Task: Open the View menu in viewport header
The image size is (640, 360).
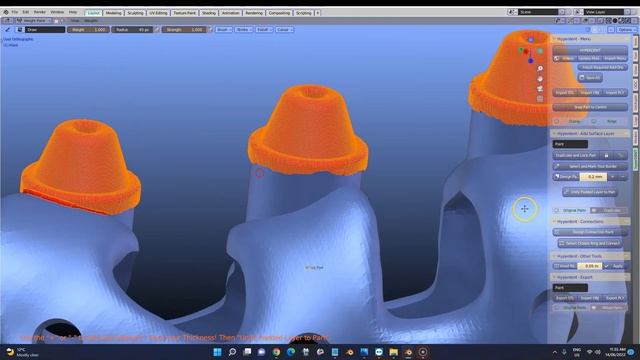Action: point(75,20)
